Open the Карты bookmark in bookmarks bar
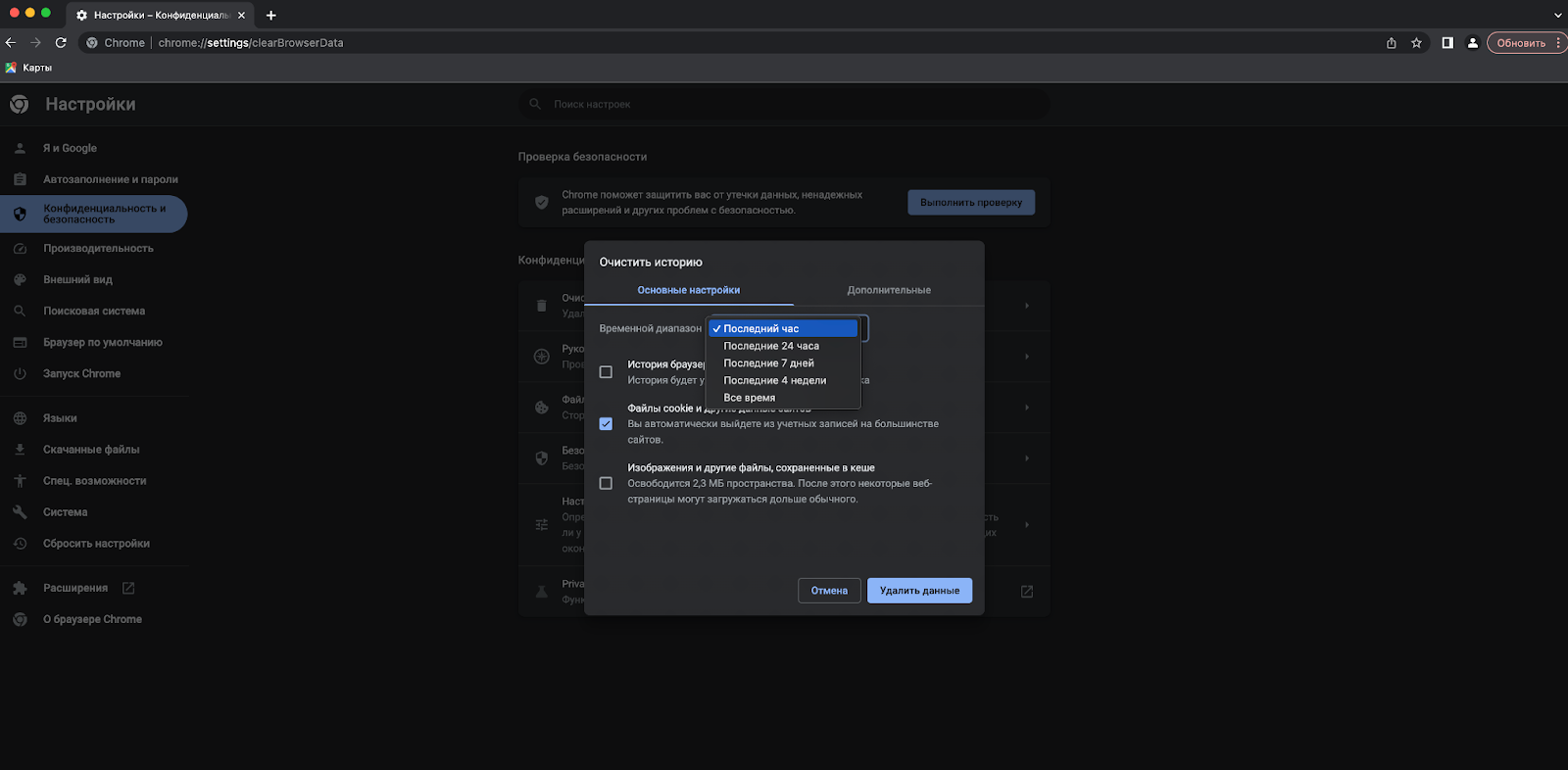1568x770 pixels. [x=29, y=68]
